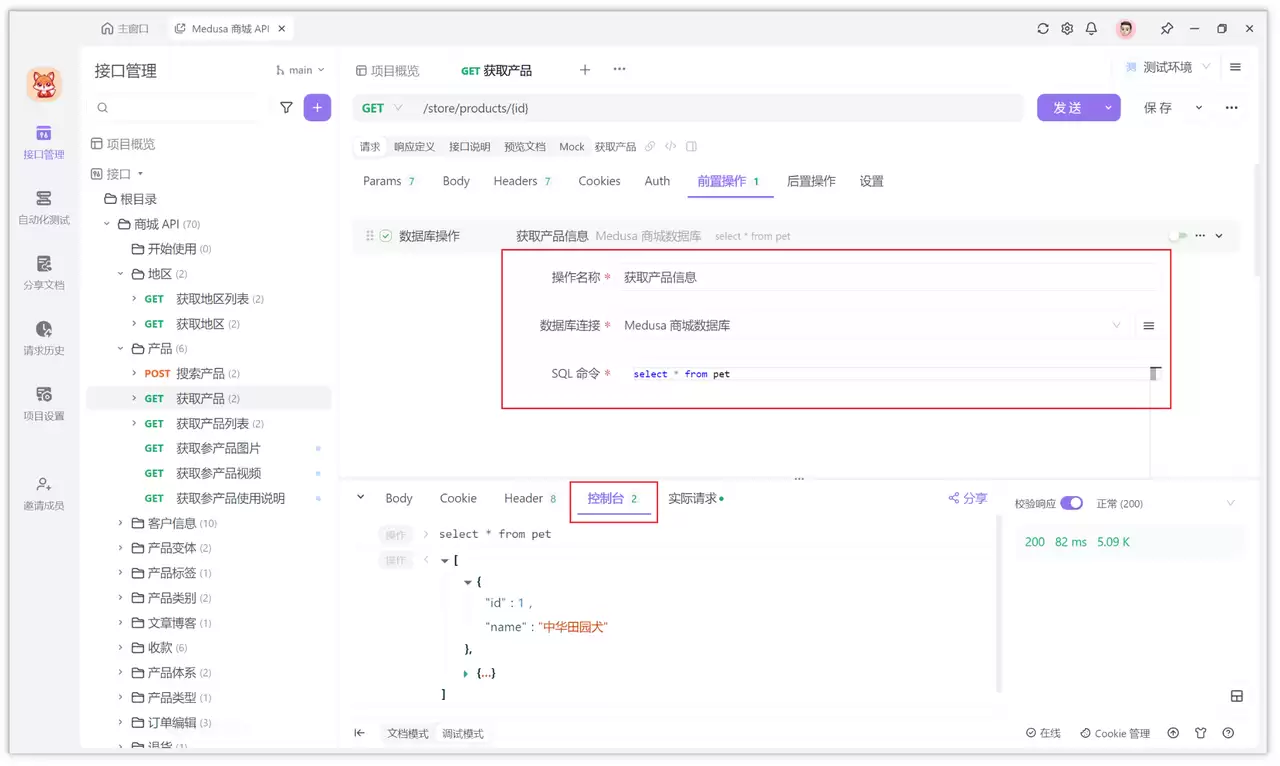Open 测试环境 environment dropdown
This screenshot has height=766, width=1280.
(1168, 67)
